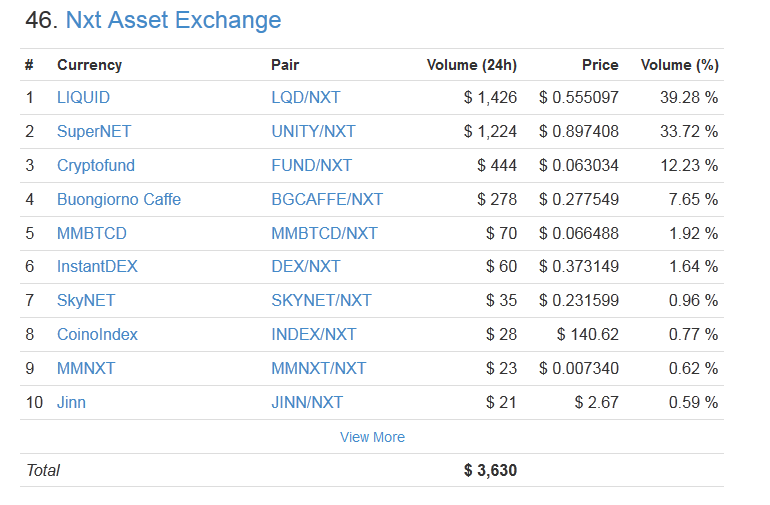Follow the UNITY/NXT pair link

coord(313,131)
